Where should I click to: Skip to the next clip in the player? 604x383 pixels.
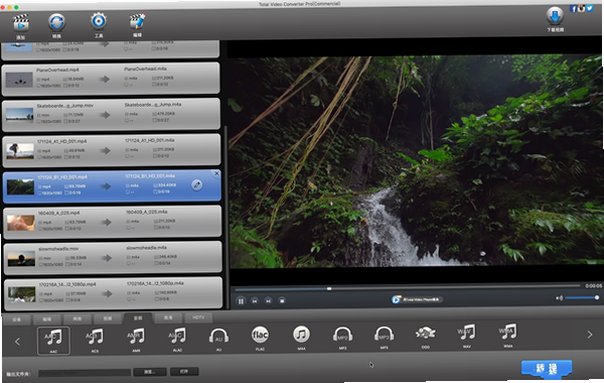tap(268, 301)
